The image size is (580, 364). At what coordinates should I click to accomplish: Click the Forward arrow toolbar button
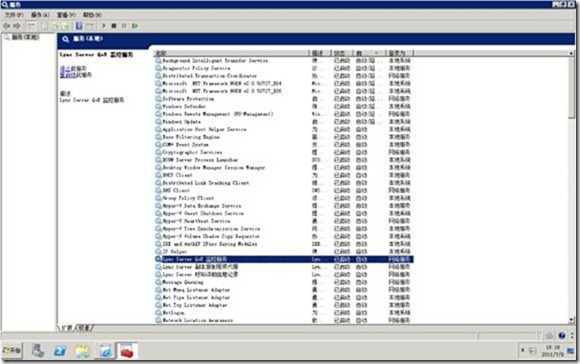coord(17,26)
